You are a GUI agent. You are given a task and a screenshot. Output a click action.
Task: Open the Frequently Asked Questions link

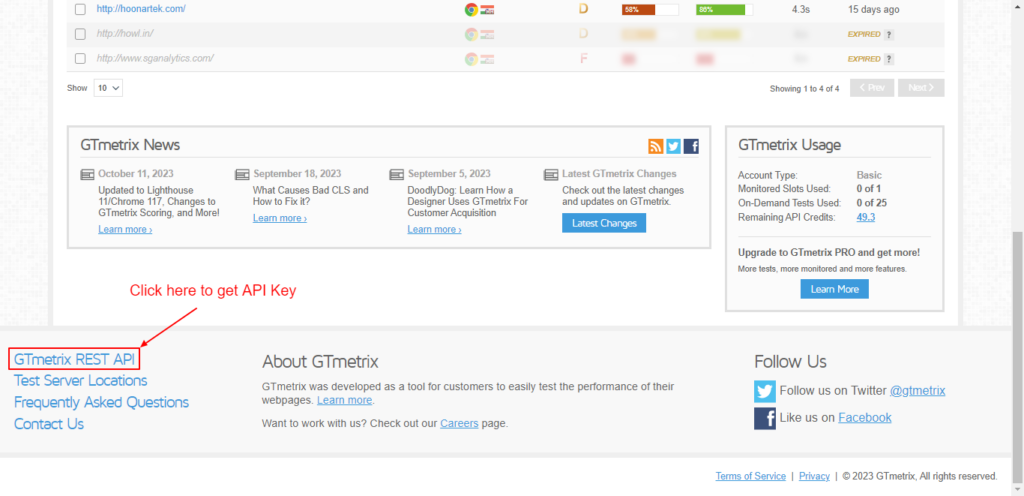click(x=101, y=402)
